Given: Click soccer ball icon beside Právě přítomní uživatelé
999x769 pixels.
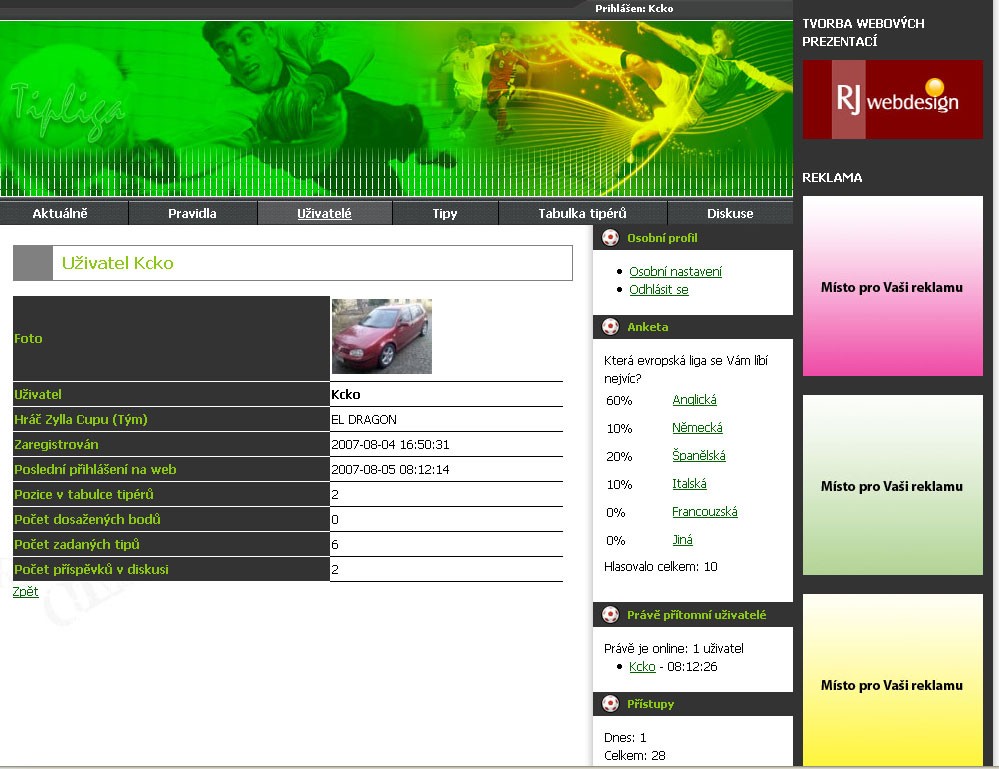Looking at the screenshot, I should point(611,615).
